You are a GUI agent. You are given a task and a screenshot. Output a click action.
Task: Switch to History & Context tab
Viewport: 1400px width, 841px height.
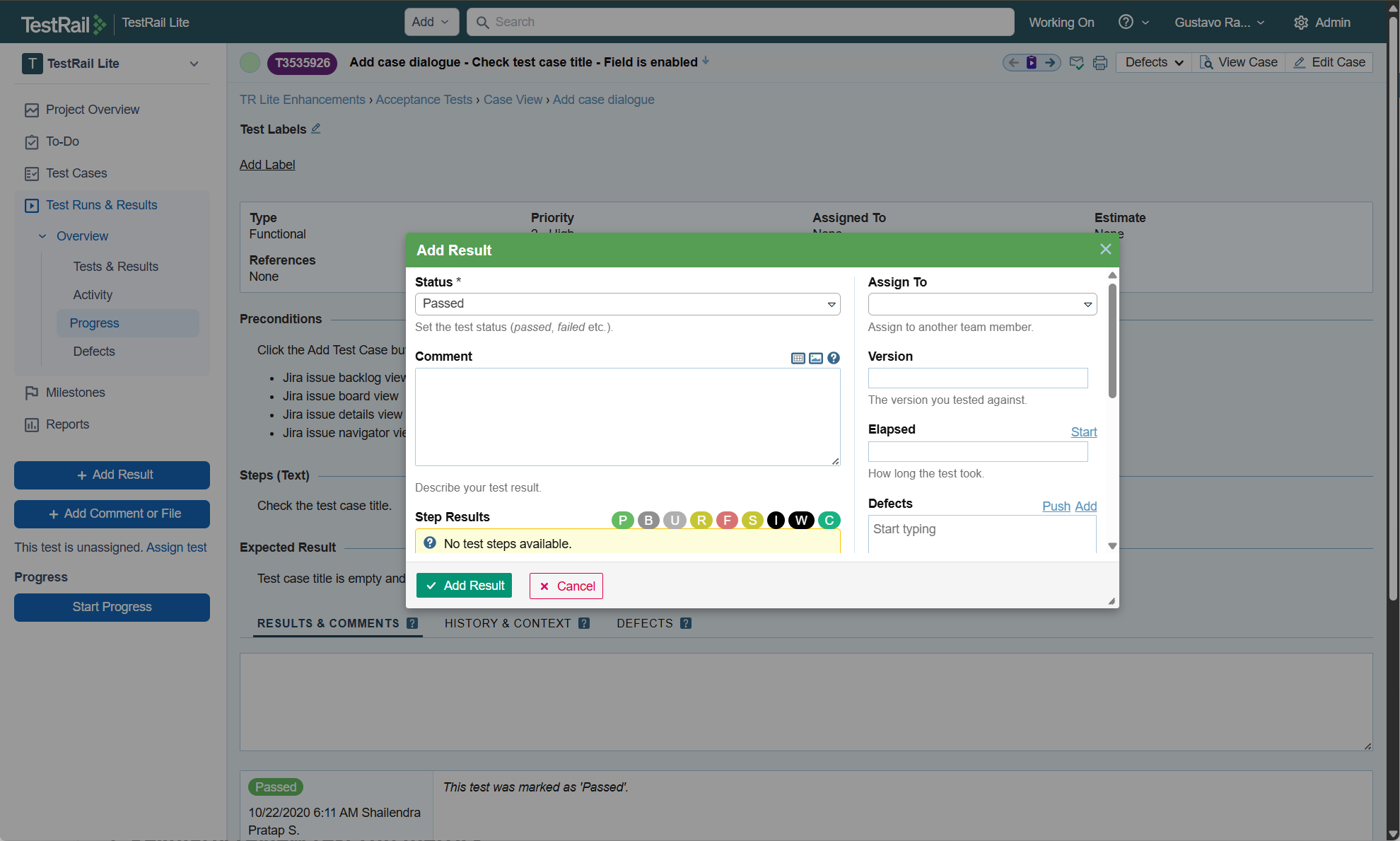508,623
